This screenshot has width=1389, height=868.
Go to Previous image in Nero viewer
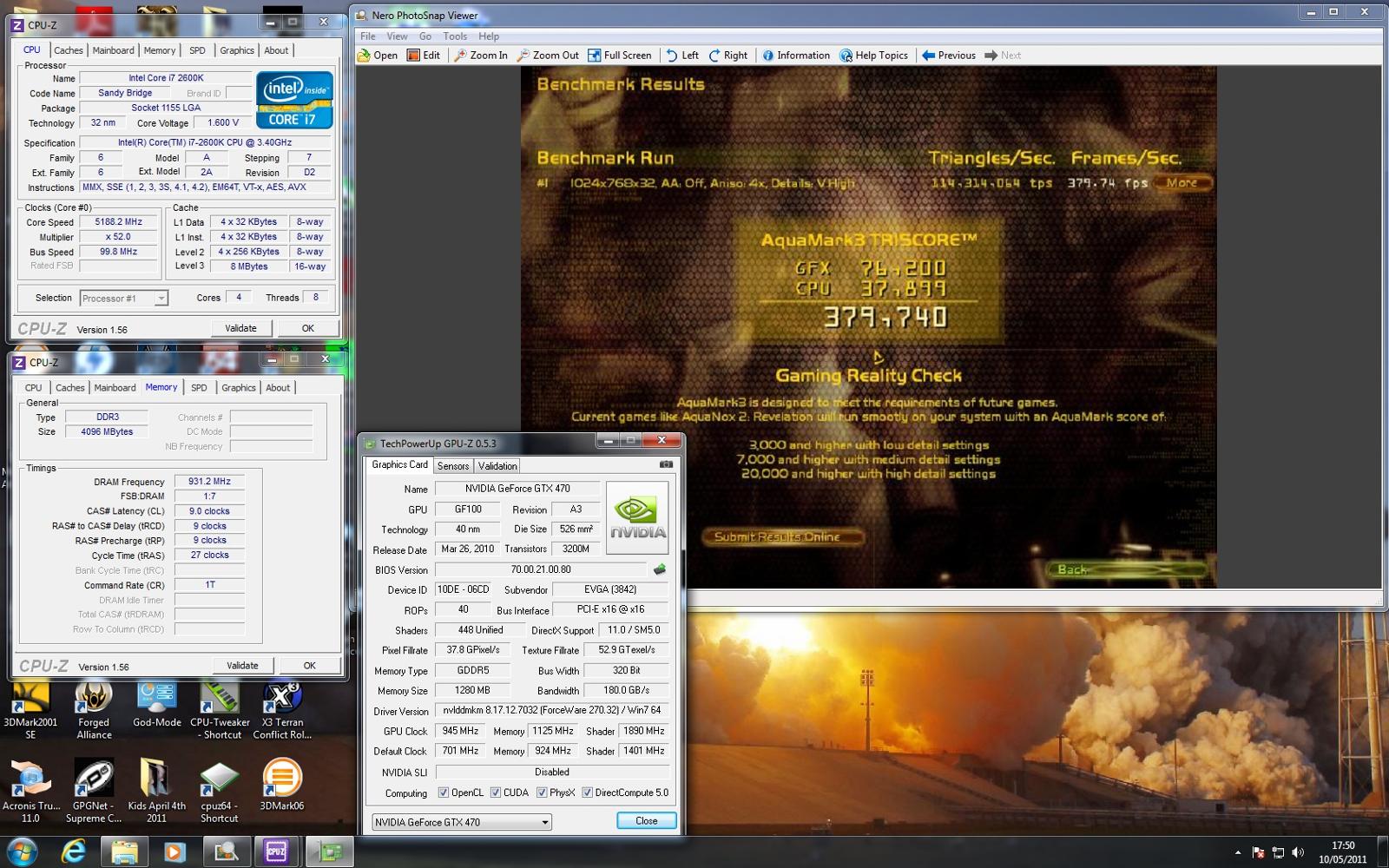point(949,56)
